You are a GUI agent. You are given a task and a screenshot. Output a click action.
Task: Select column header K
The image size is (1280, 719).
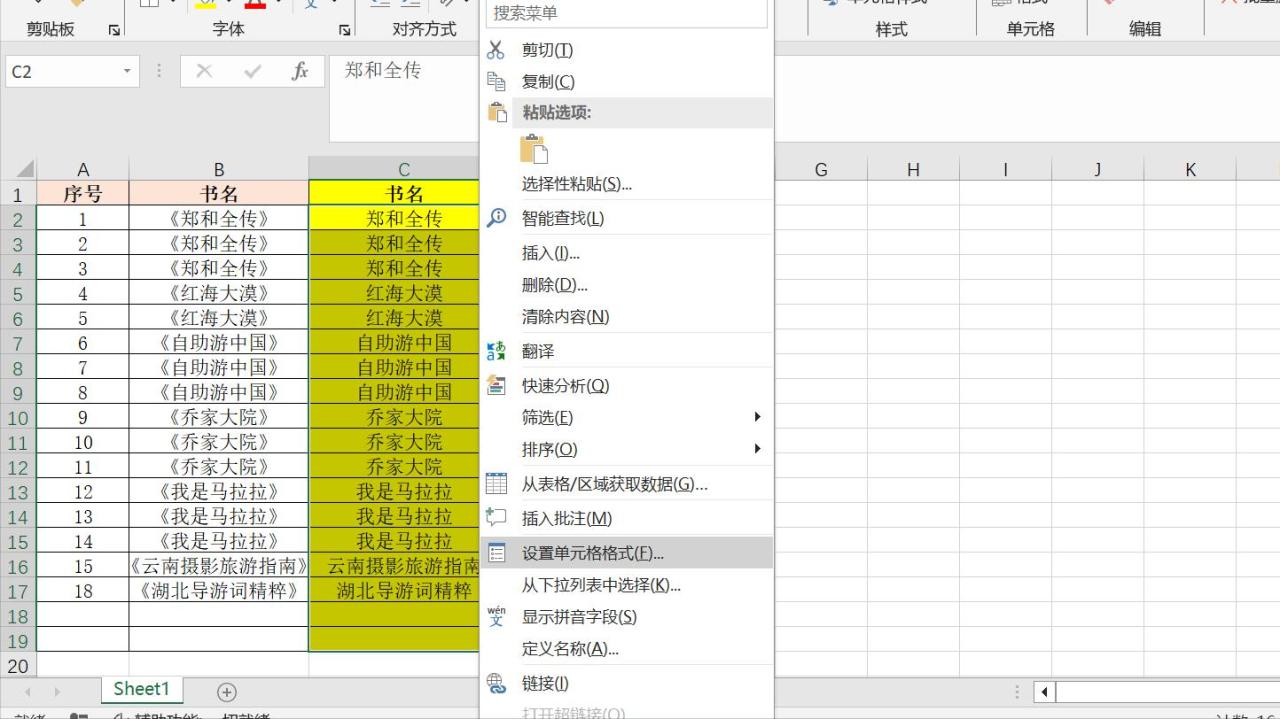[1190, 169]
